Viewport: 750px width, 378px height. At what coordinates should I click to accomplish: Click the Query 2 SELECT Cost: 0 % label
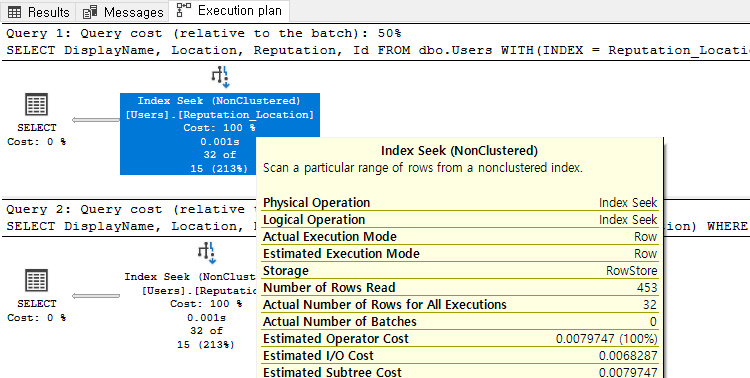(x=37, y=318)
